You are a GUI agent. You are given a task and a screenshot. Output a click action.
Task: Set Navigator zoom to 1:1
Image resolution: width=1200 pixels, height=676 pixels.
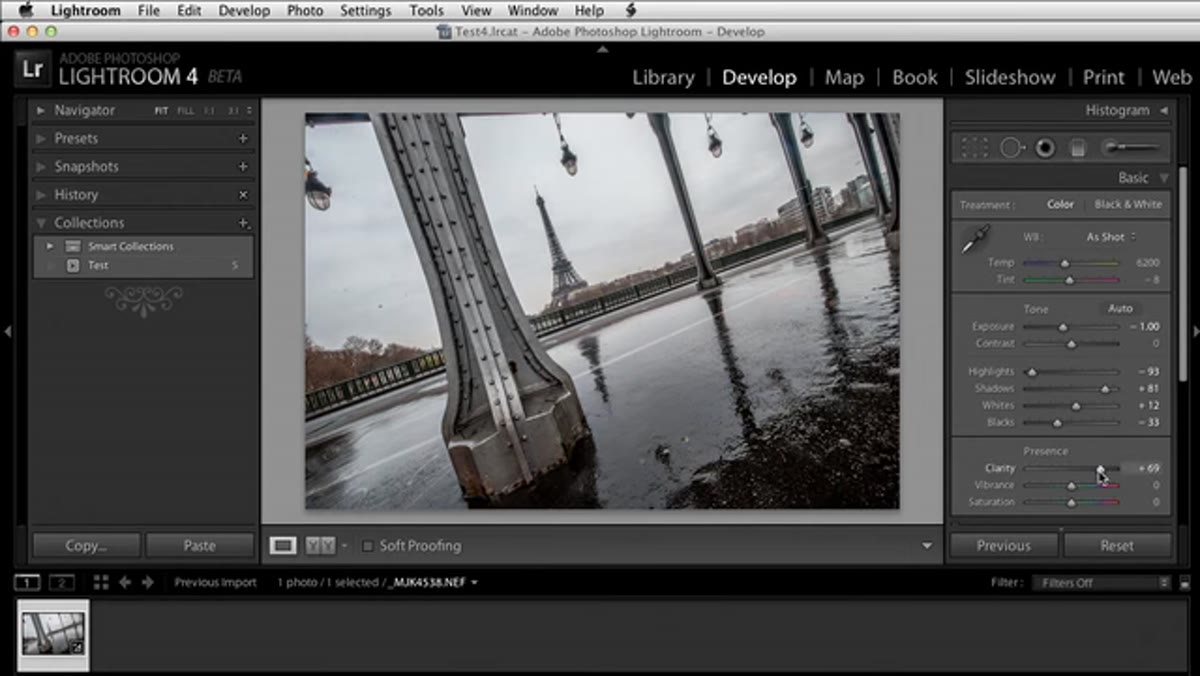(x=210, y=110)
